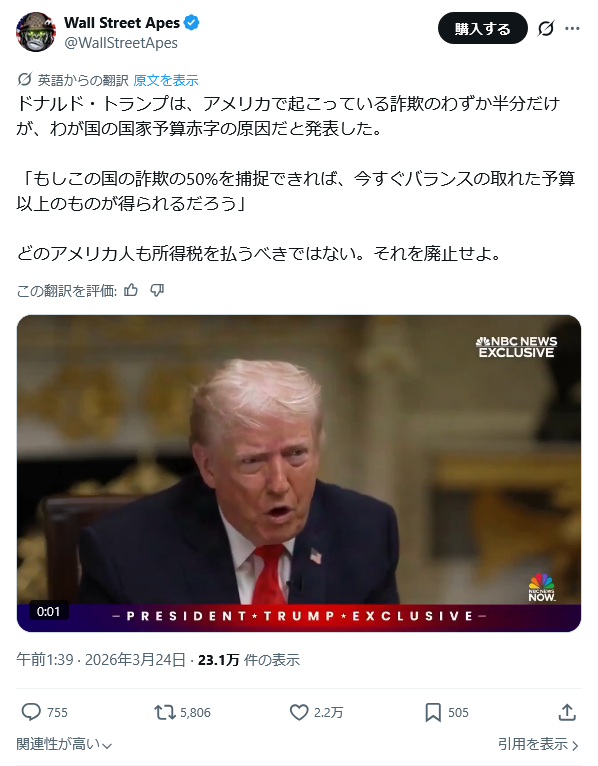Open replies via the comment bubble icon
Image resolution: width=598 pixels, height=766 pixels.
[x=31, y=712]
